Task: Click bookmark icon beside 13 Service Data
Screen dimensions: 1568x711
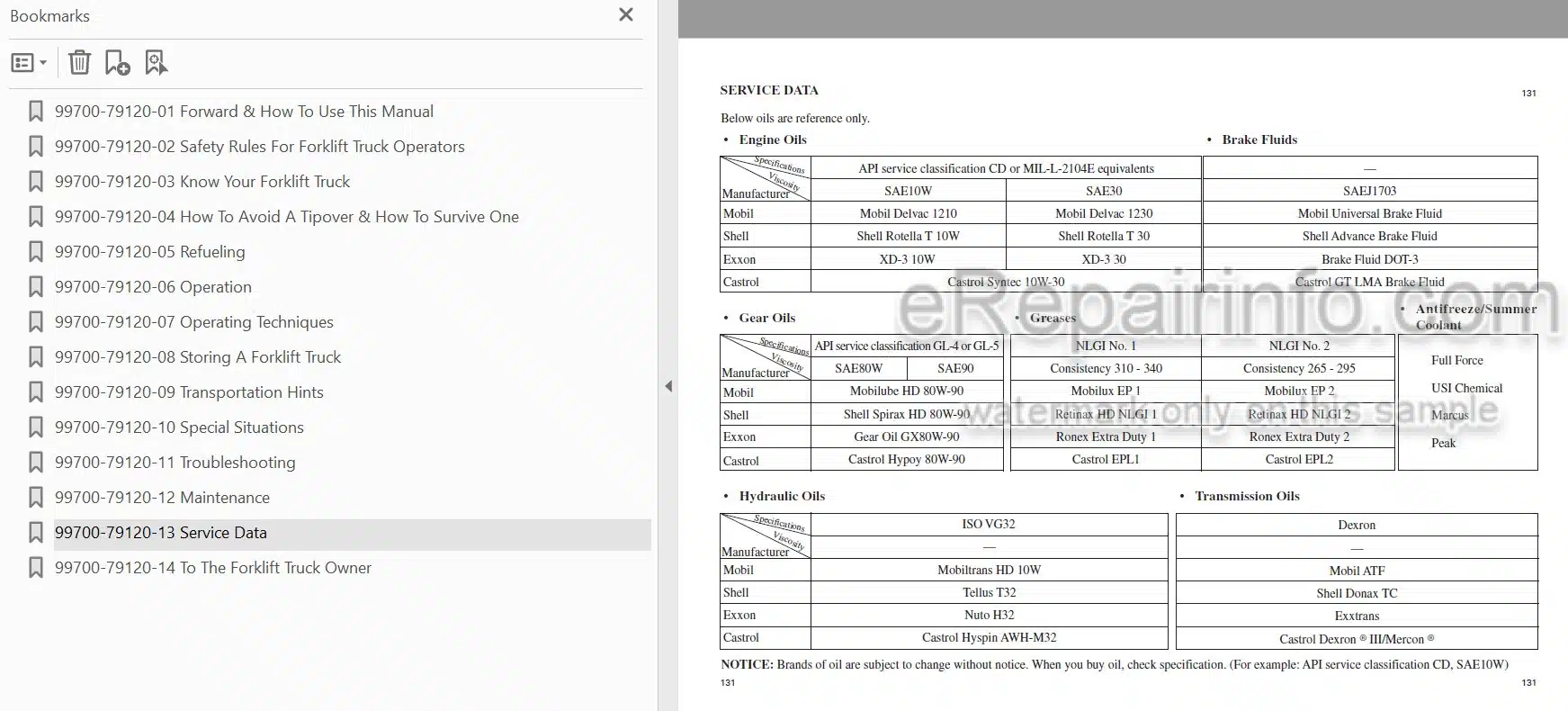Action: click(x=36, y=533)
